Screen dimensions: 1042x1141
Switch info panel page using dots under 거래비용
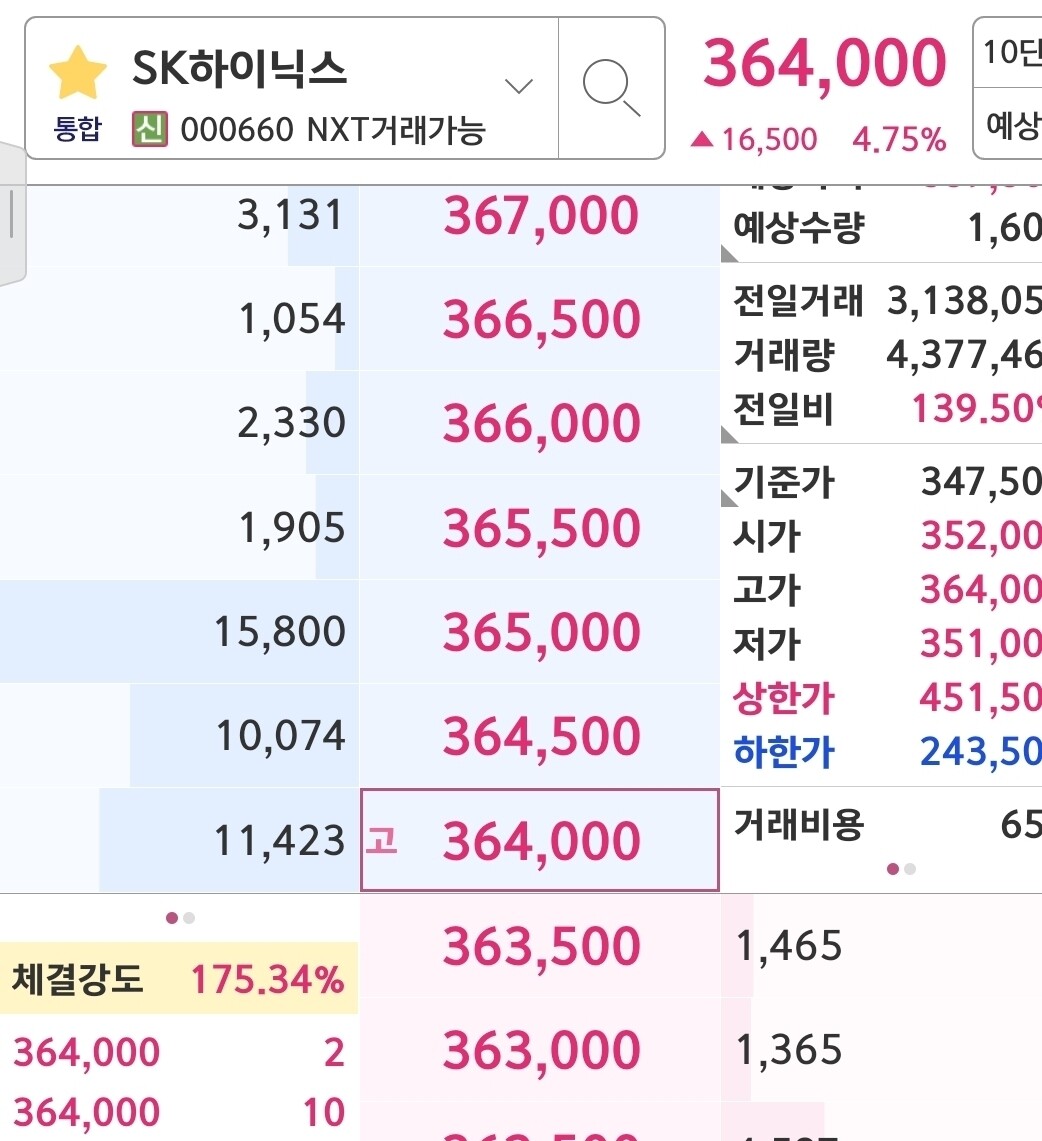click(x=901, y=869)
